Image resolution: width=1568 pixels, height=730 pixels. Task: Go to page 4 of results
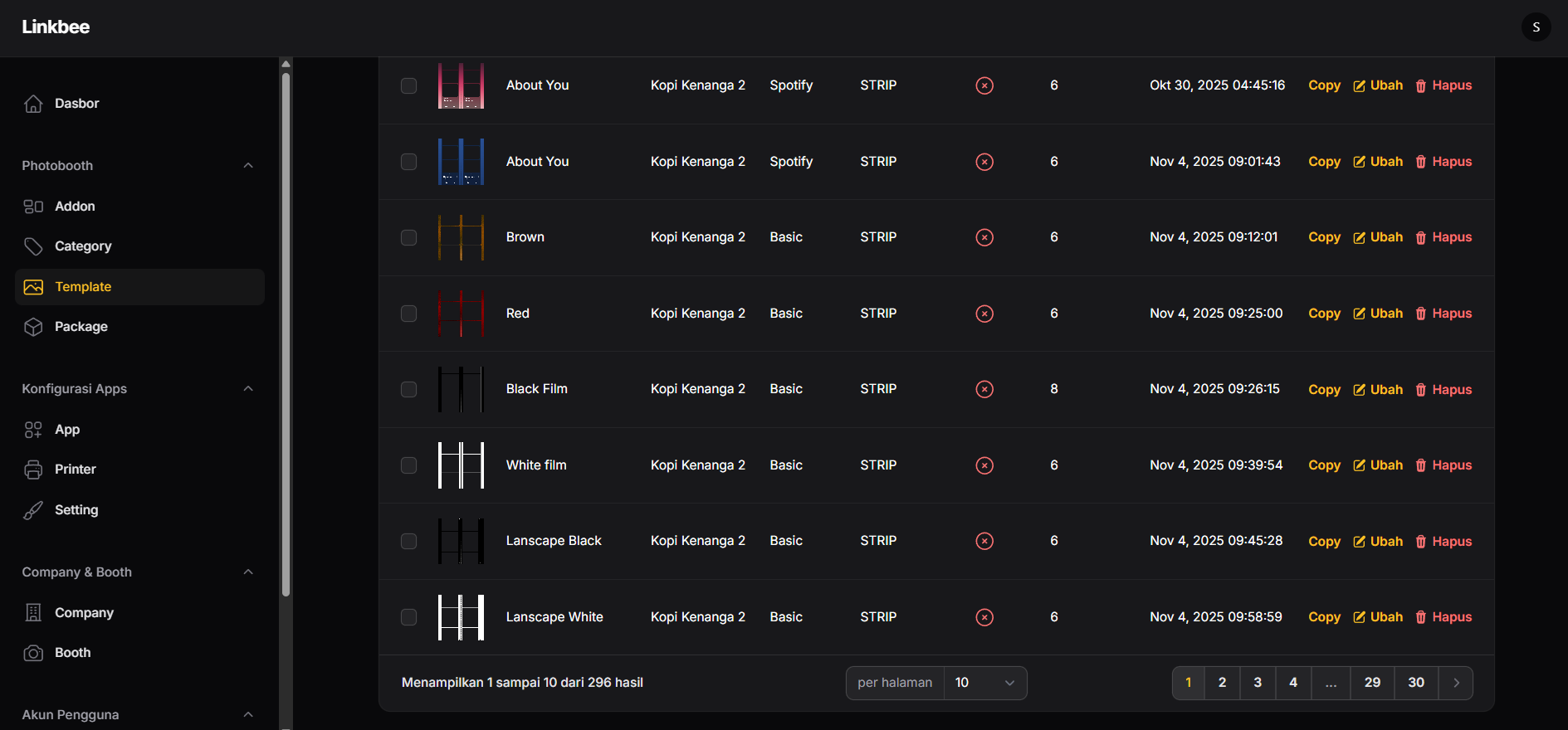click(1293, 683)
